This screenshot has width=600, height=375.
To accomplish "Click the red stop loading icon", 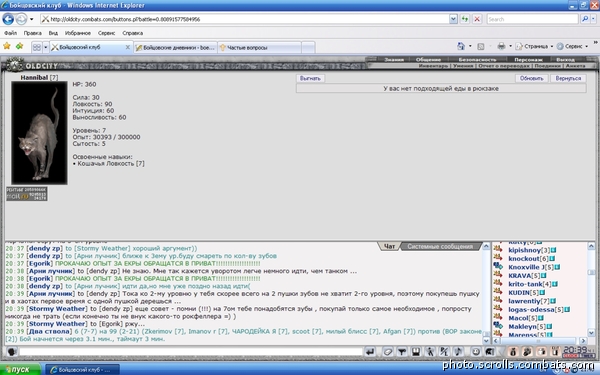I will (477, 19).
